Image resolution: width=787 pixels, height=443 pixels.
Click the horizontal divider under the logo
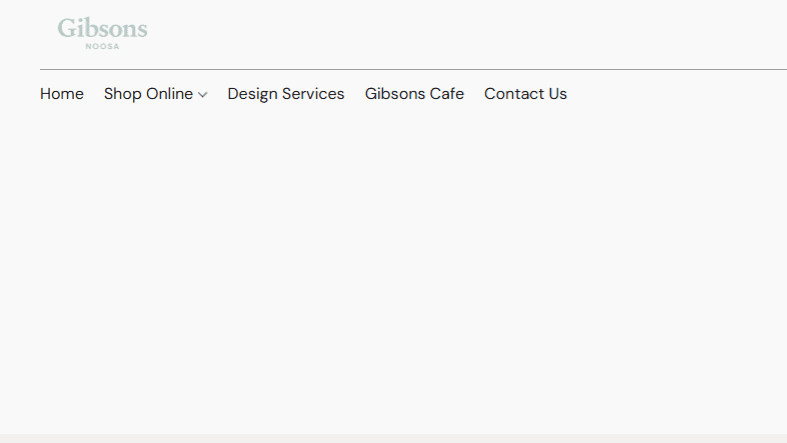414,69
